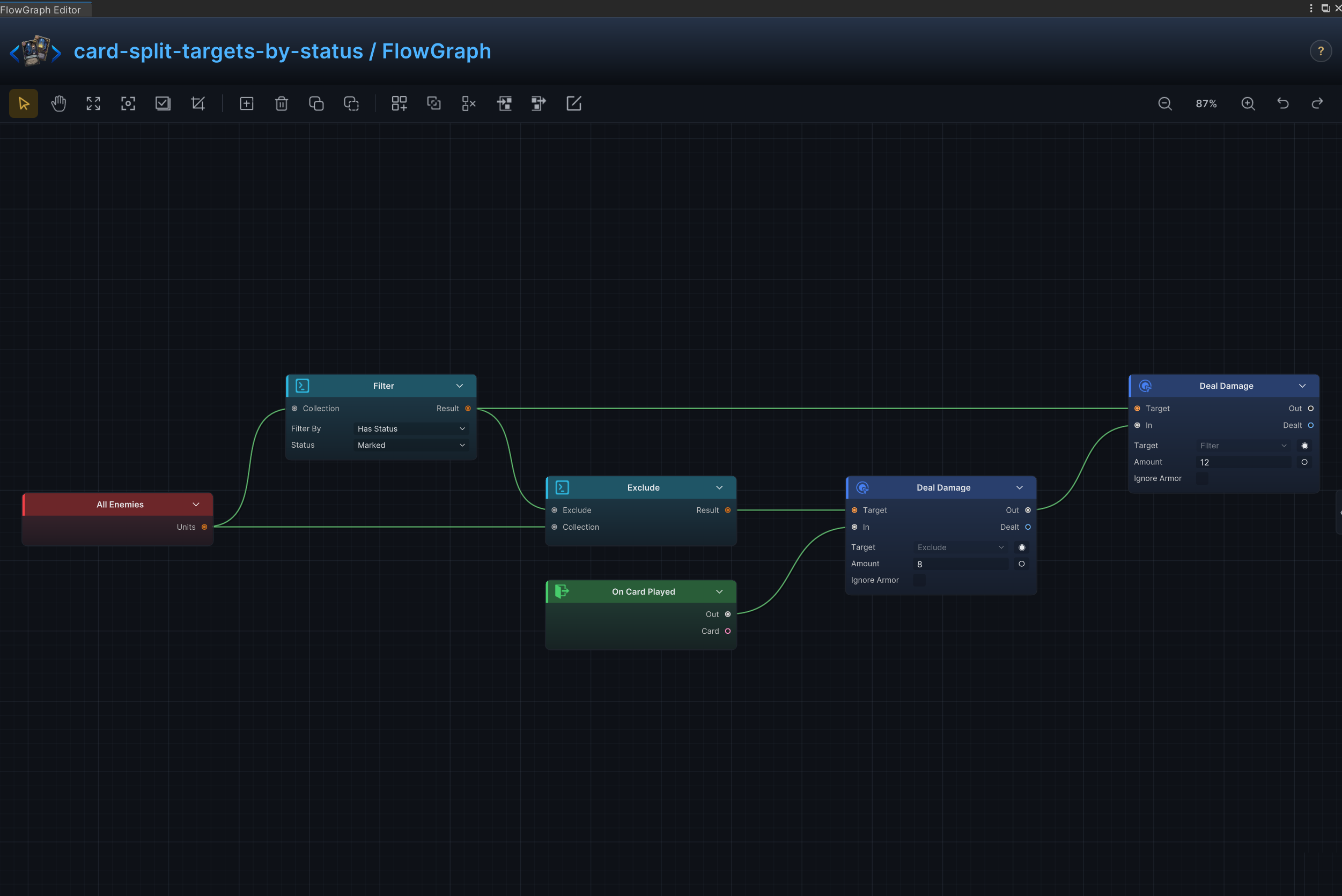Open the Status Marked dropdown

(411, 446)
